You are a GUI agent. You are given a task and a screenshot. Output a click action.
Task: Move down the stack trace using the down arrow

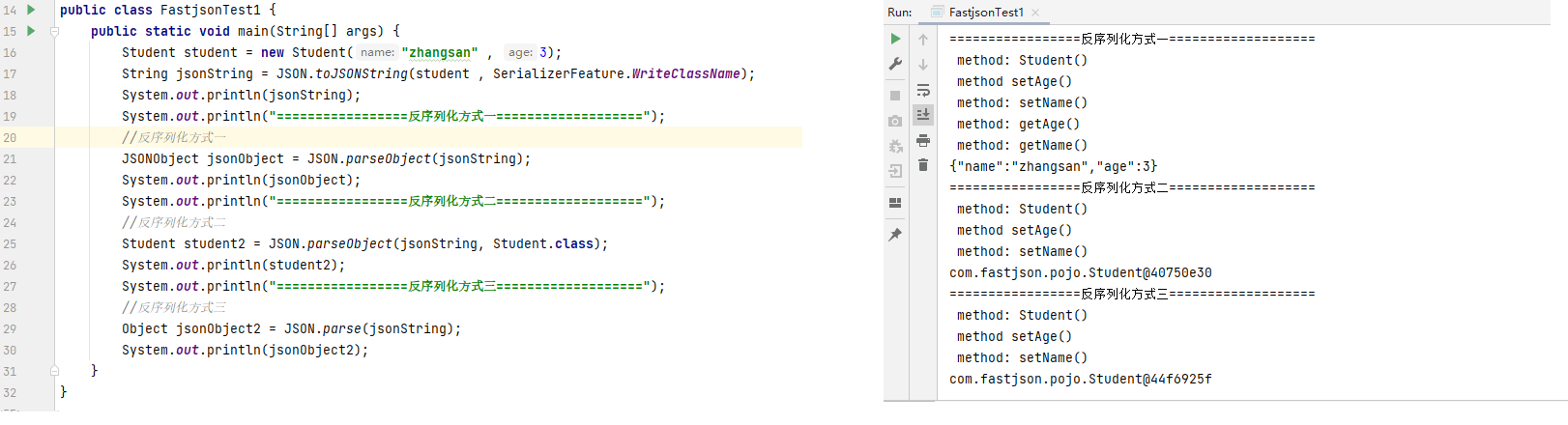tap(923, 65)
